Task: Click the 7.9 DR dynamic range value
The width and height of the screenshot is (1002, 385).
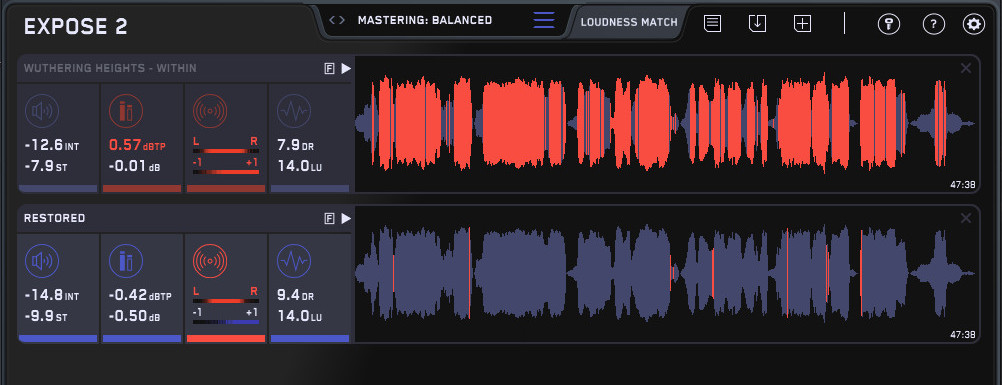Action: (x=296, y=146)
